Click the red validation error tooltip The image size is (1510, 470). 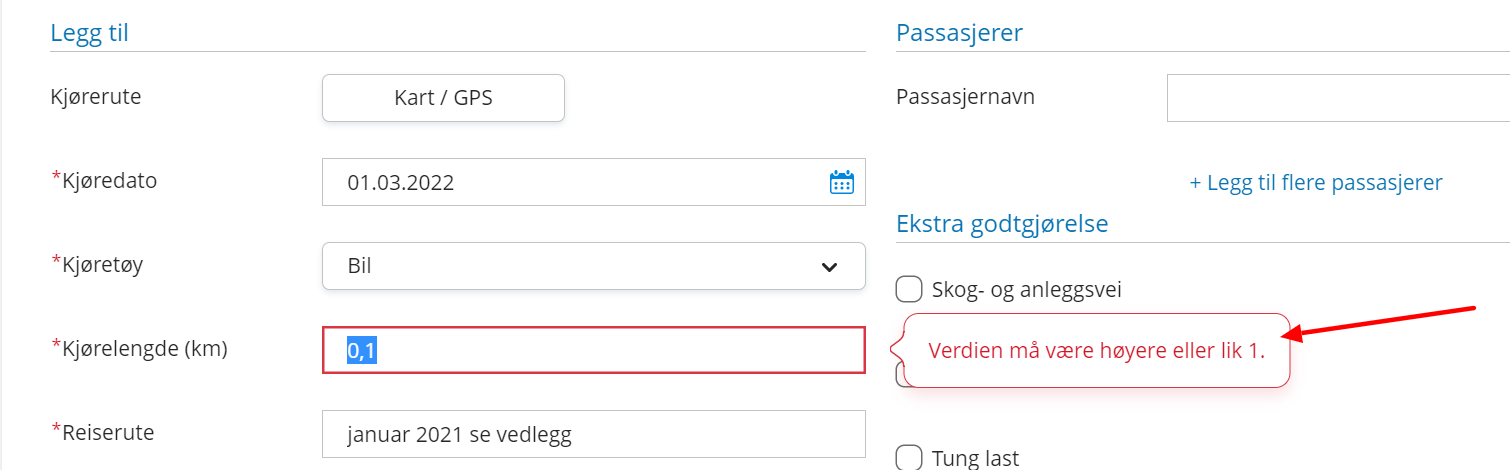tap(1097, 350)
